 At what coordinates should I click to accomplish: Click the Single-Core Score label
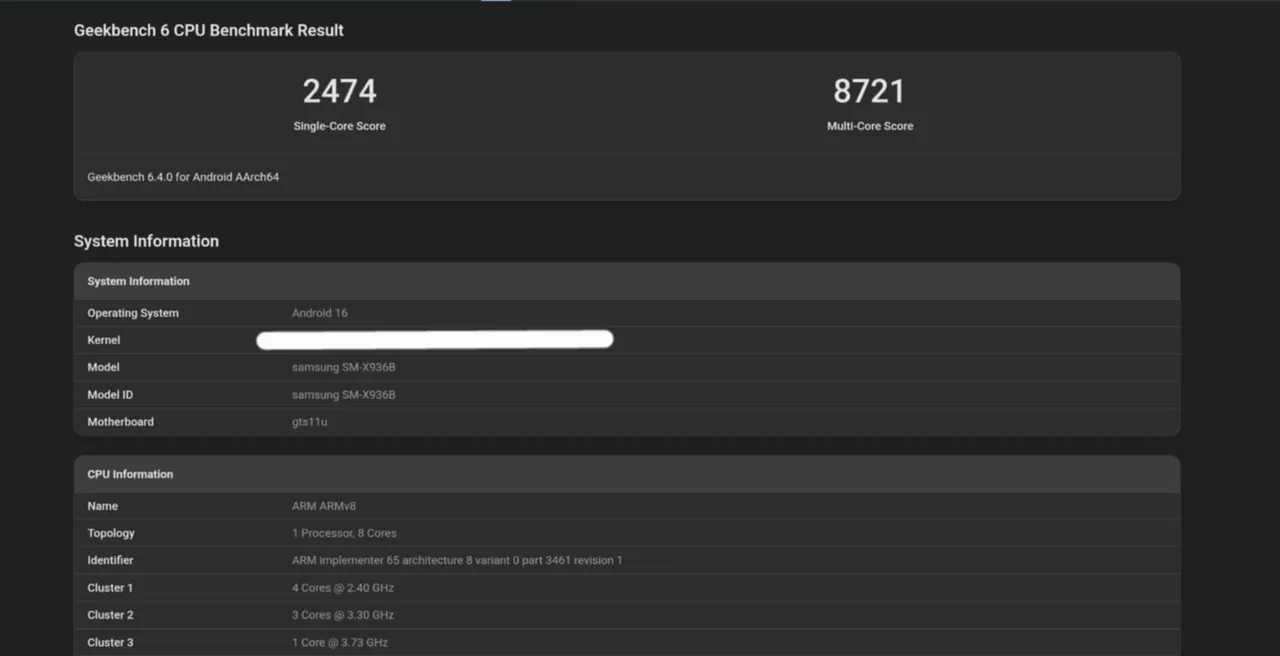click(339, 126)
